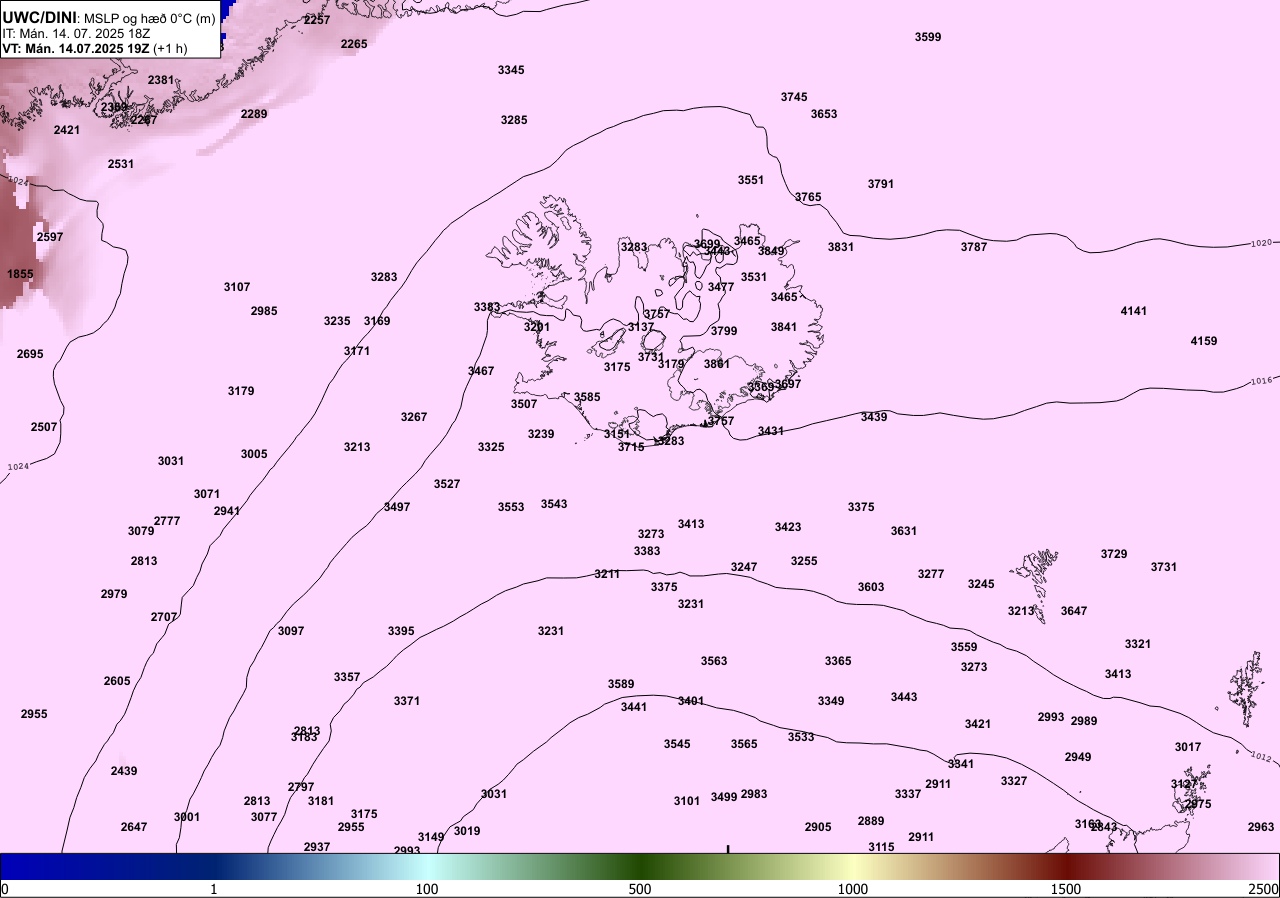The image size is (1280, 898).
Task: Click the 1500 tick on color scale
Action: coord(1066,889)
